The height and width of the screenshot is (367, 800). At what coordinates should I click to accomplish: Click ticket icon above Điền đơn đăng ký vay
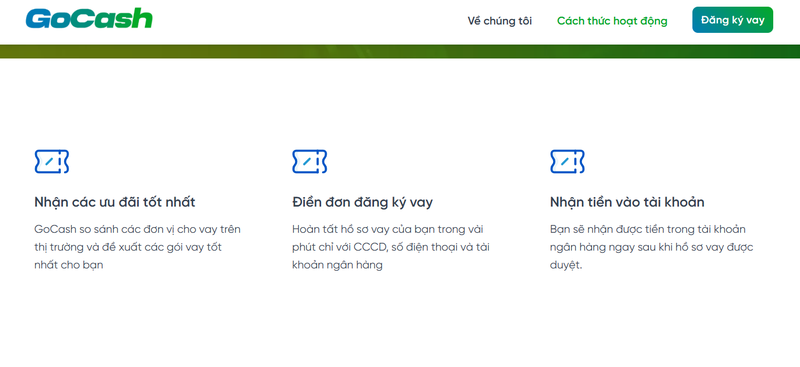tap(309, 161)
